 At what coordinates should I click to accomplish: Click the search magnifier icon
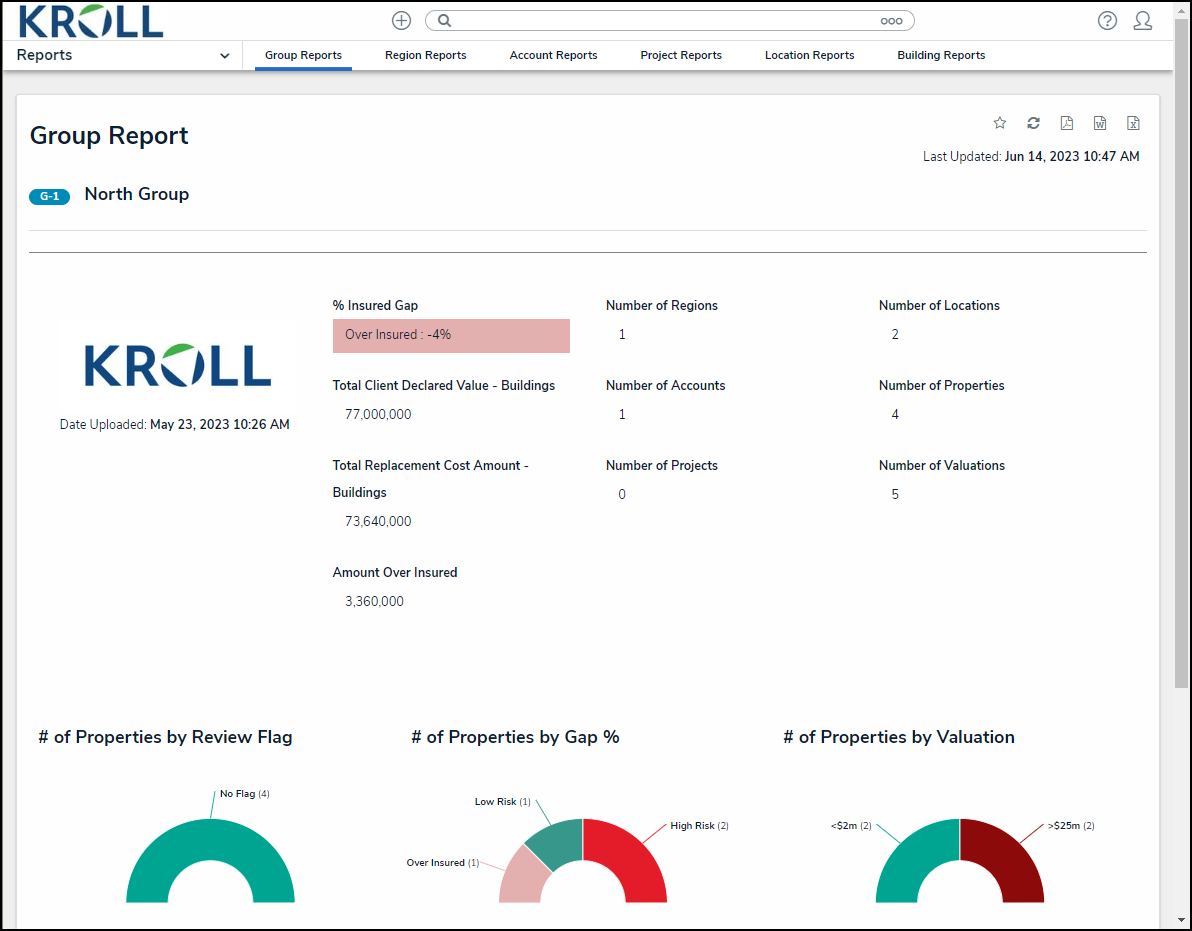click(445, 21)
